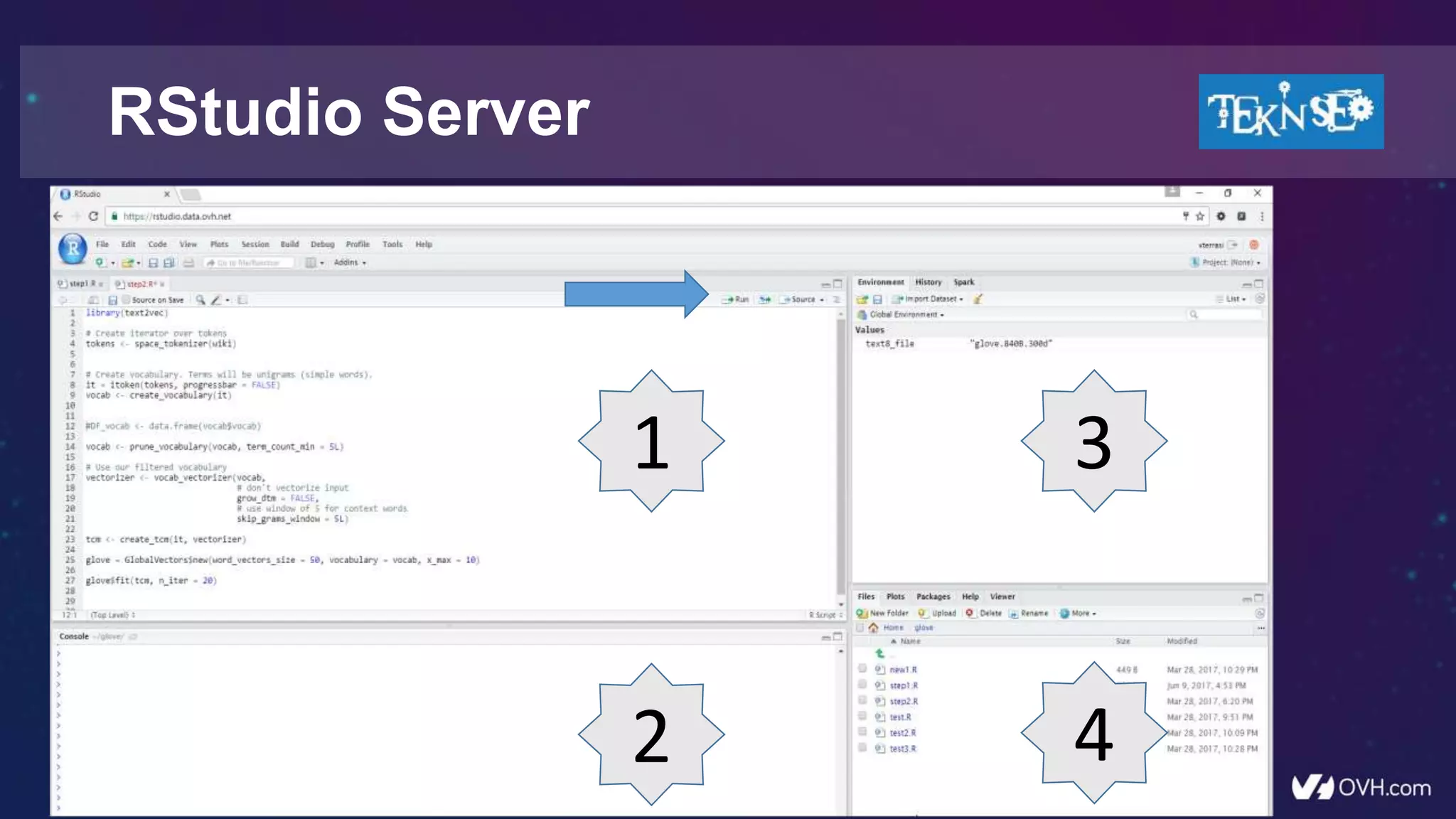This screenshot has height=819, width=1456.
Task: Open the Tools menu
Action: [392, 244]
